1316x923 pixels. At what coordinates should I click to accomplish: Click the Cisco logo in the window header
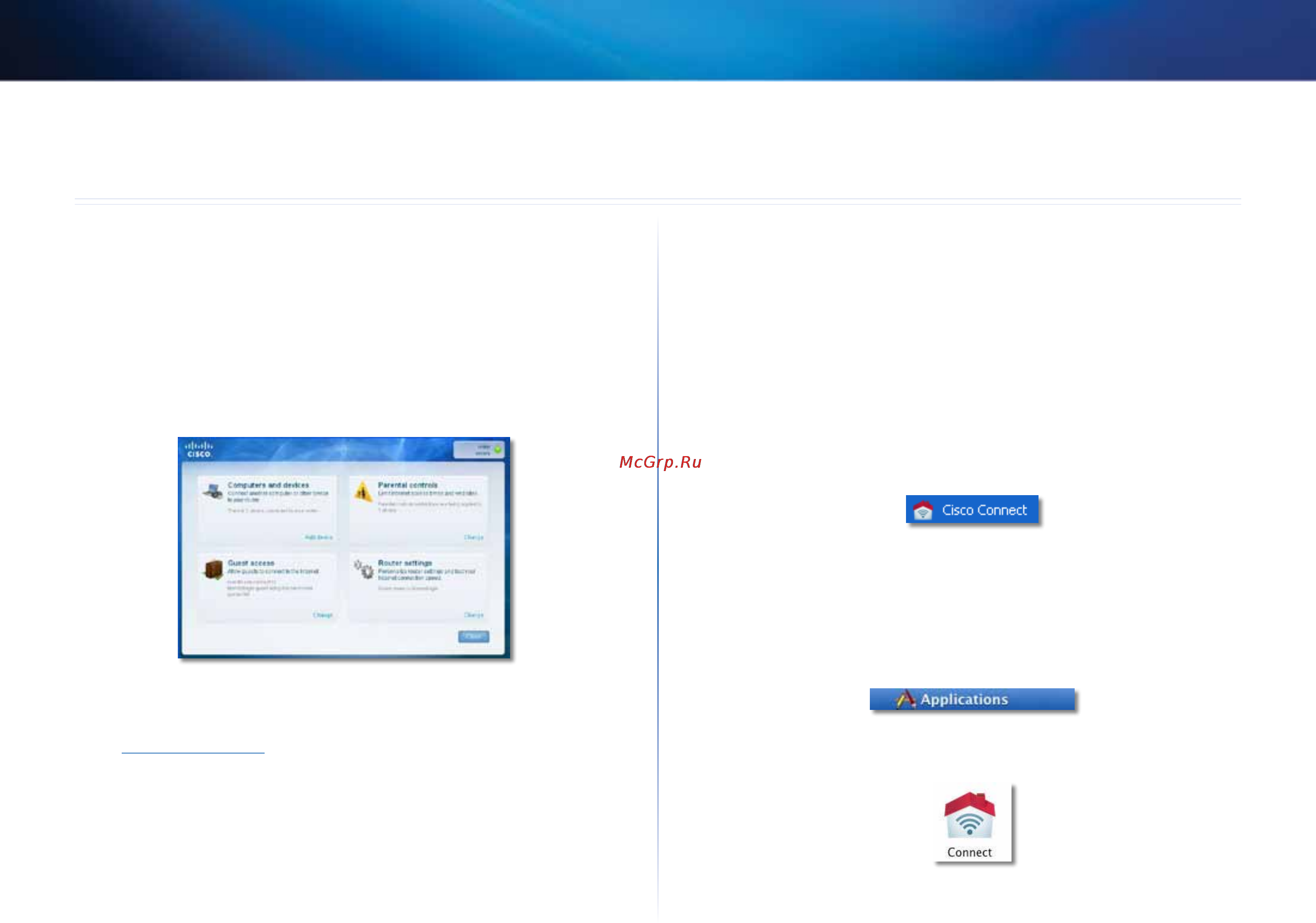click(199, 449)
